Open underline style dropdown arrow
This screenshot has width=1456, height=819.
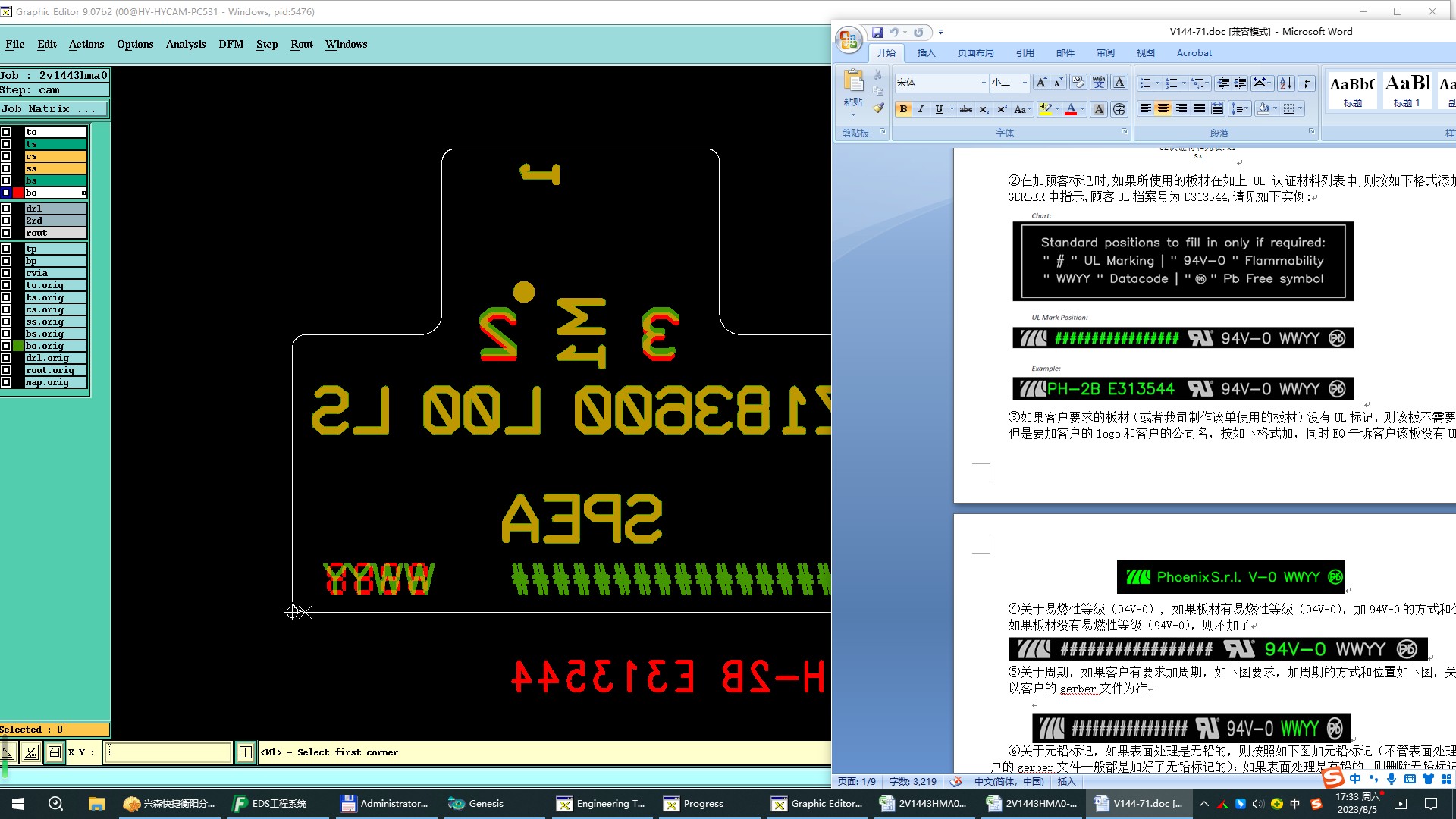click(952, 109)
